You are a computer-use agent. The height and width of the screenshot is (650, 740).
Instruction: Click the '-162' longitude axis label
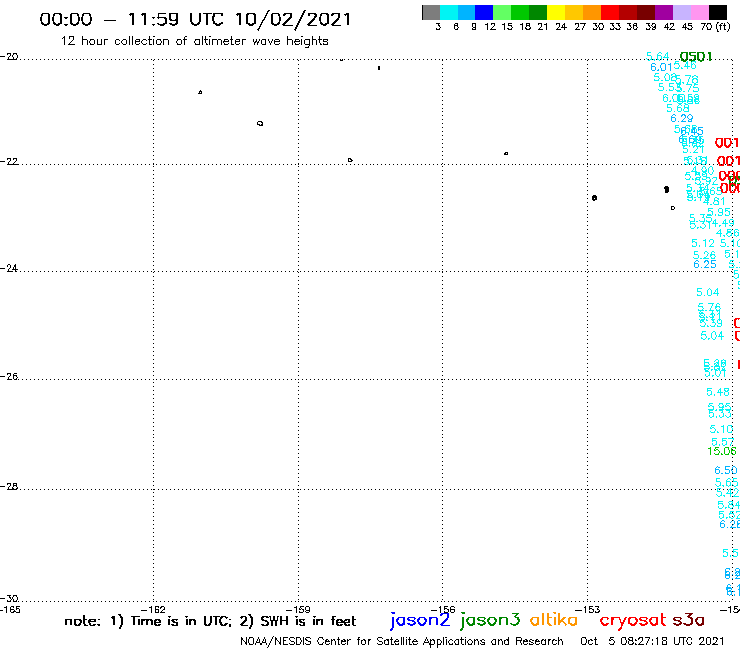click(153, 609)
